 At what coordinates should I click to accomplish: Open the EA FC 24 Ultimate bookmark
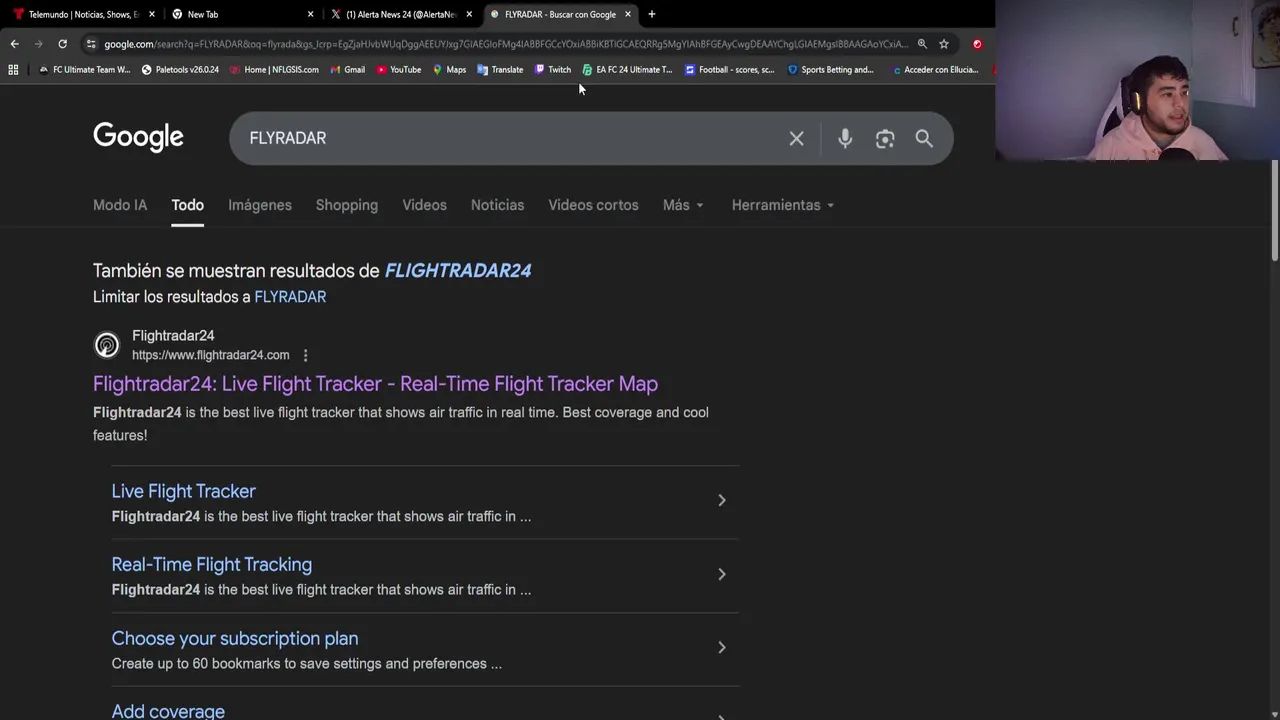click(x=627, y=70)
